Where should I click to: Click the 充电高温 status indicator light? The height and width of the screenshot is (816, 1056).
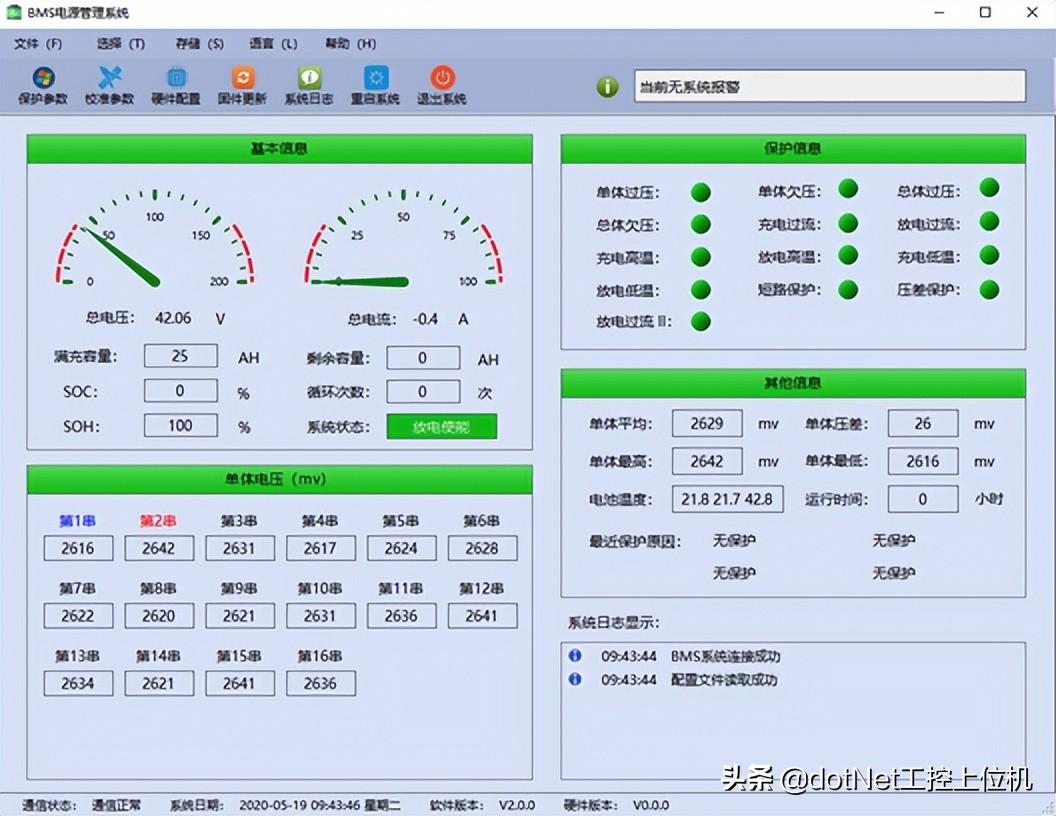pos(700,257)
